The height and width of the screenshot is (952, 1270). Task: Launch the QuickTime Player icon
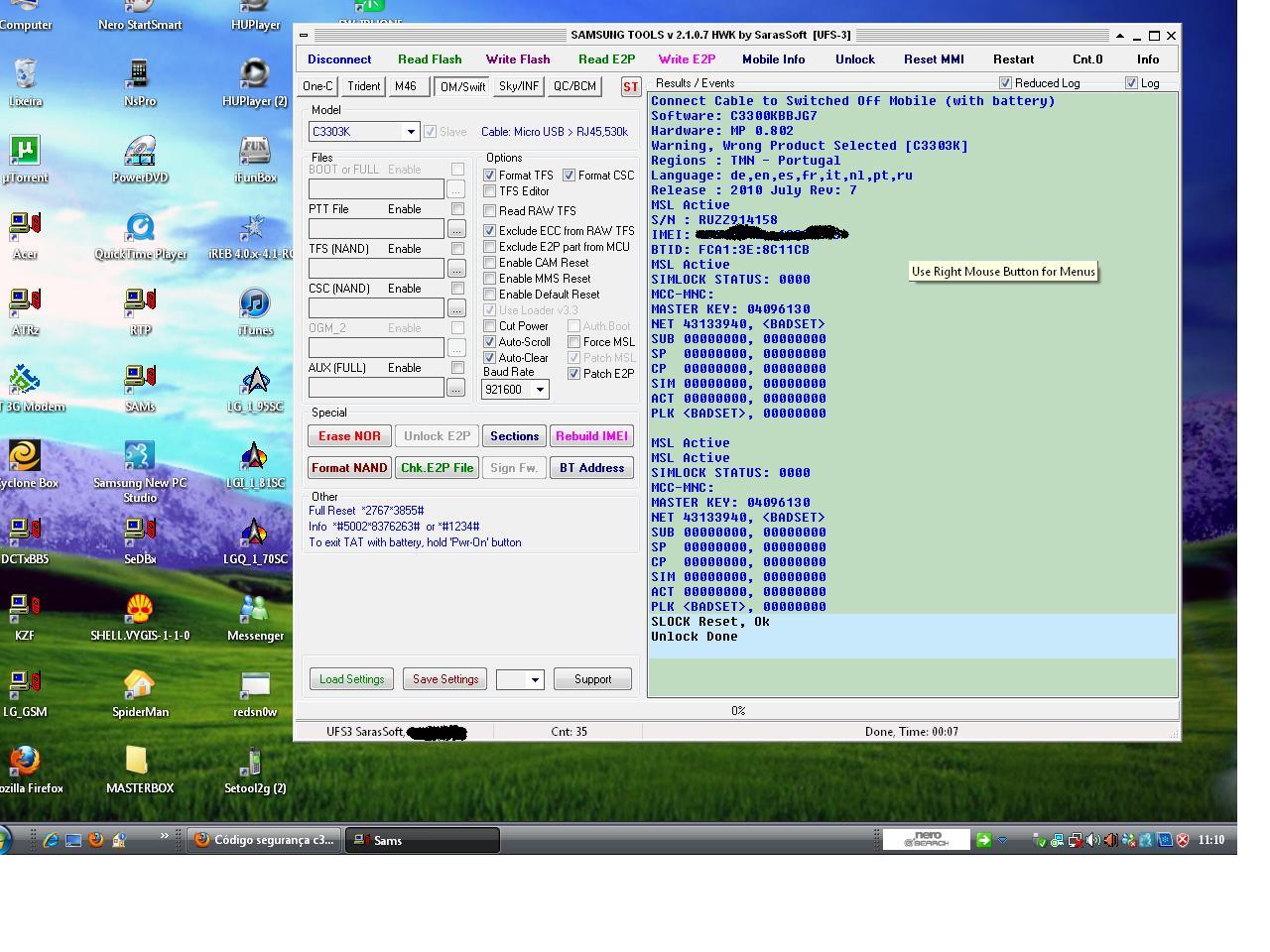140,234
